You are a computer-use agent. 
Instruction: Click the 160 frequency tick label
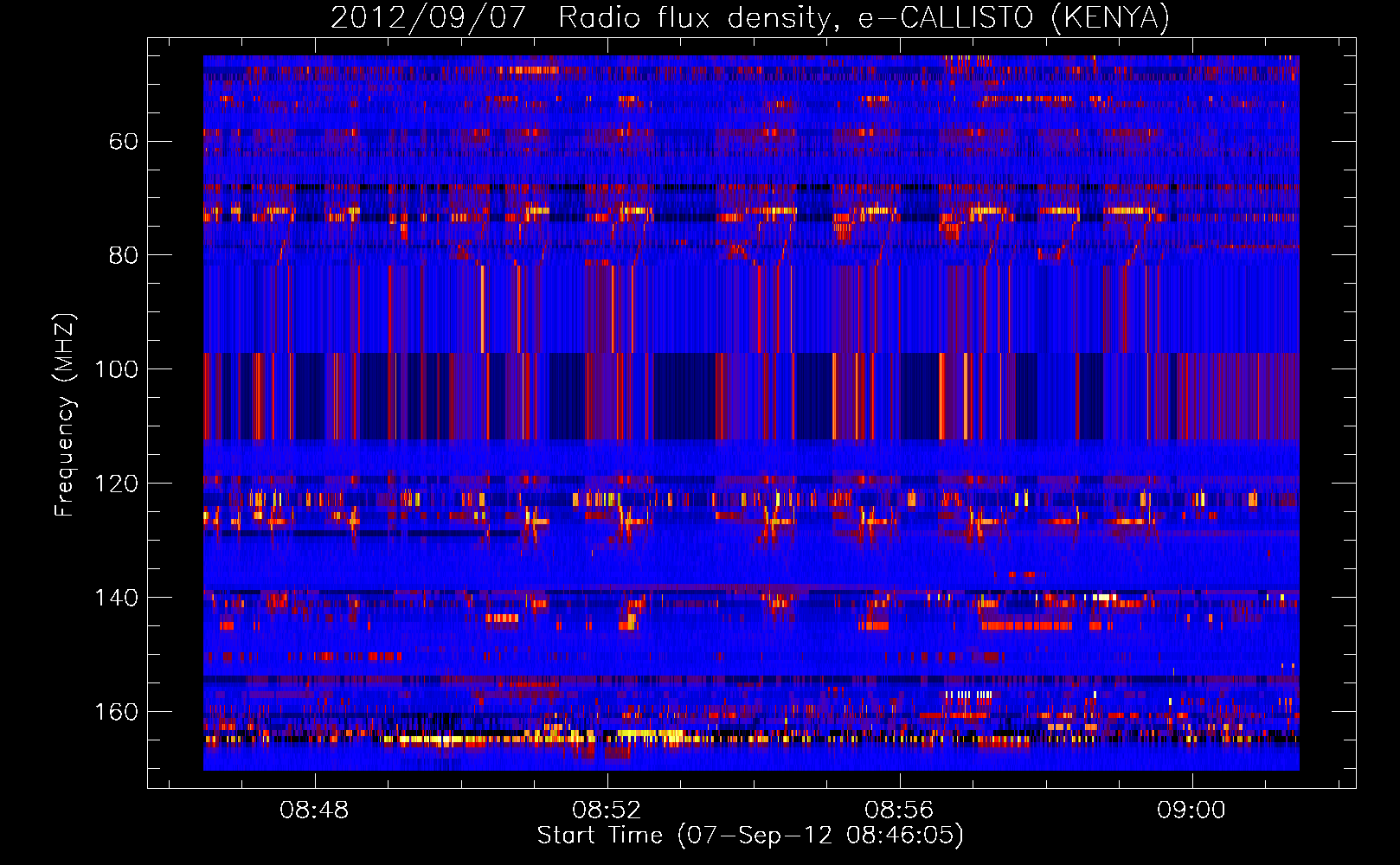pyautogui.click(x=117, y=712)
